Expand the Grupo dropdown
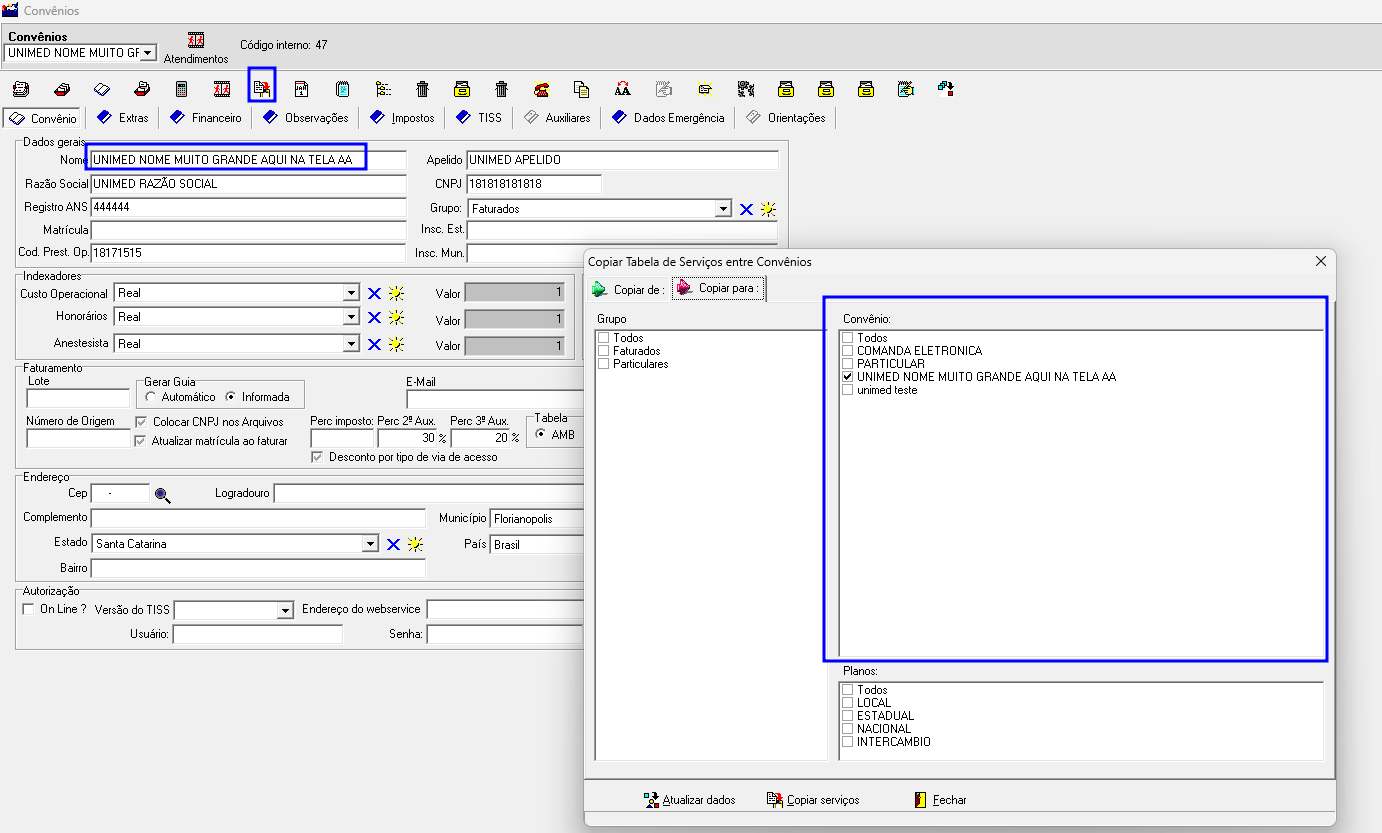Screen dimensions: 1382x833 pos(724,209)
